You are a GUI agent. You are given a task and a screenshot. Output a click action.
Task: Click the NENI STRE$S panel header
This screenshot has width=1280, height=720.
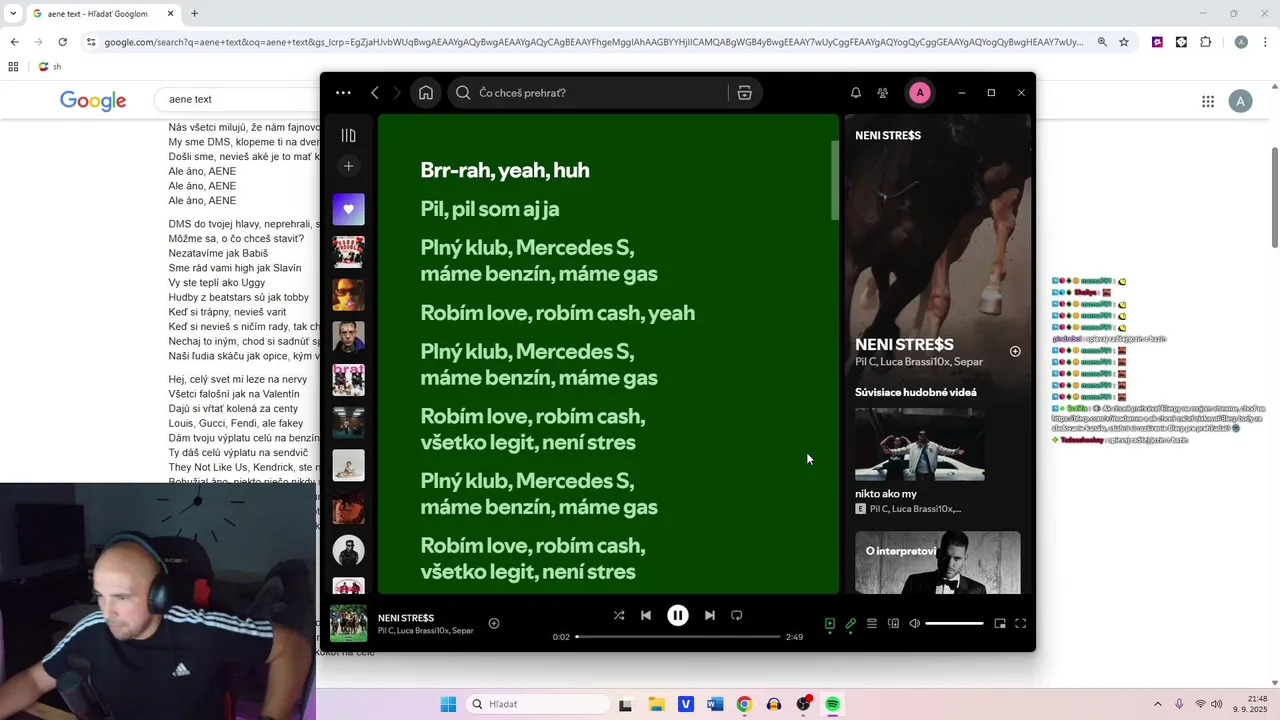[888, 135]
